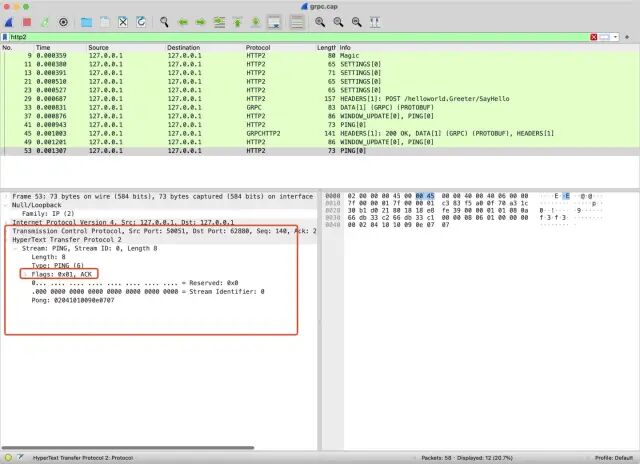Start capturing packets with shark fin icon
The height and width of the screenshot is (464, 640).
[9, 22]
